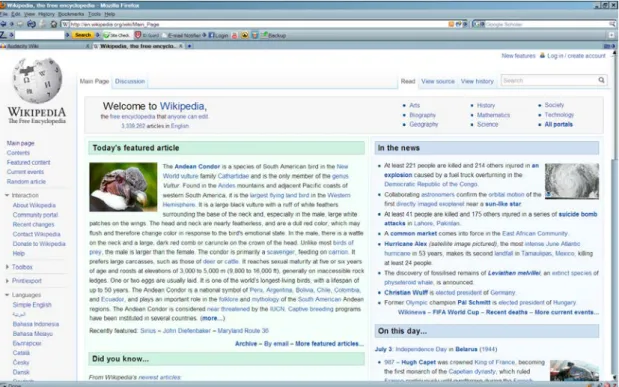The width and height of the screenshot is (619, 387).
Task: Select the View source tab
Action: point(438,81)
